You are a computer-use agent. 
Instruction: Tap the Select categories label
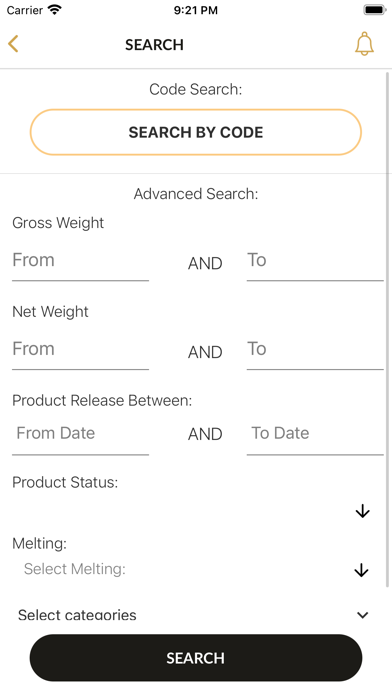click(77, 615)
